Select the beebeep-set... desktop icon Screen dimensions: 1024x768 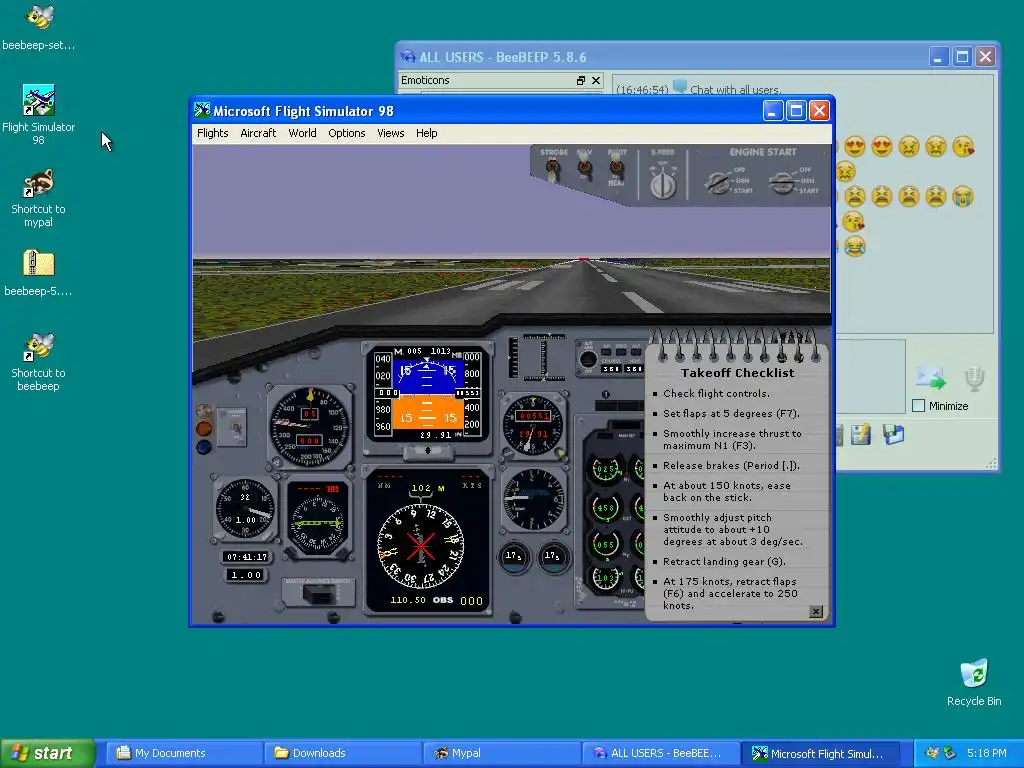click(x=39, y=27)
